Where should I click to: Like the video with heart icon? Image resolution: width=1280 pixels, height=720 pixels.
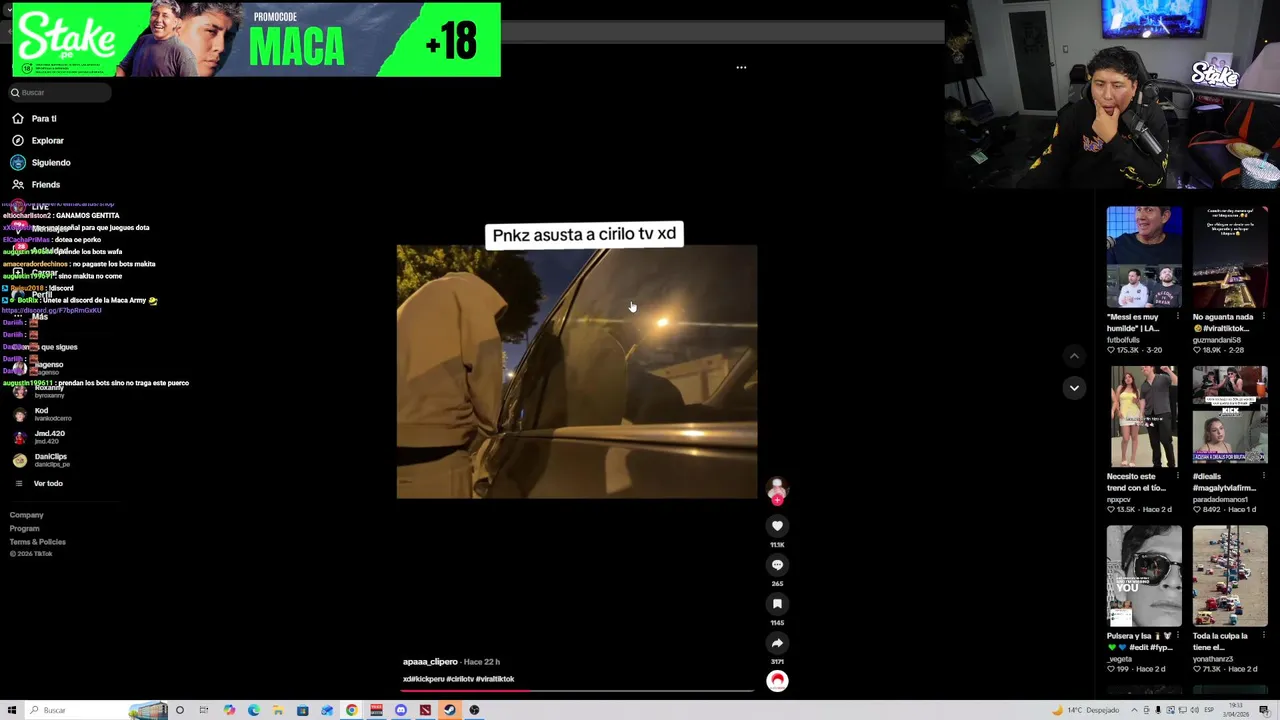pyautogui.click(x=777, y=526)
